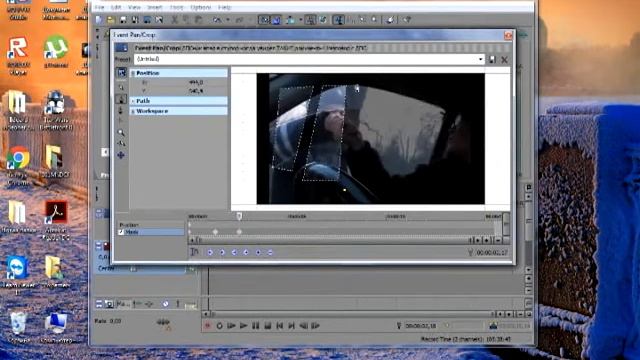Click the Pause button in transport bar
Screen dimensions: 640x360
[x=256, y=326]
